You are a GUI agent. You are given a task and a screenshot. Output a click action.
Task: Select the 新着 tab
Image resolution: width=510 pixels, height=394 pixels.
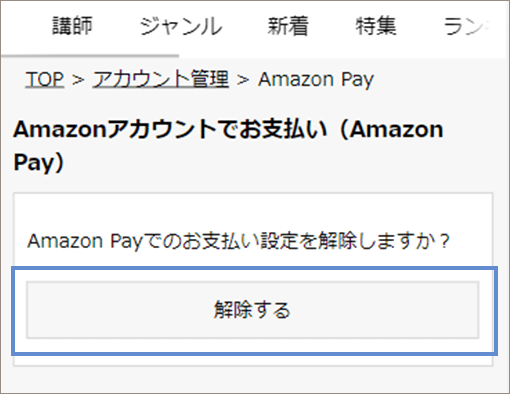288,26
